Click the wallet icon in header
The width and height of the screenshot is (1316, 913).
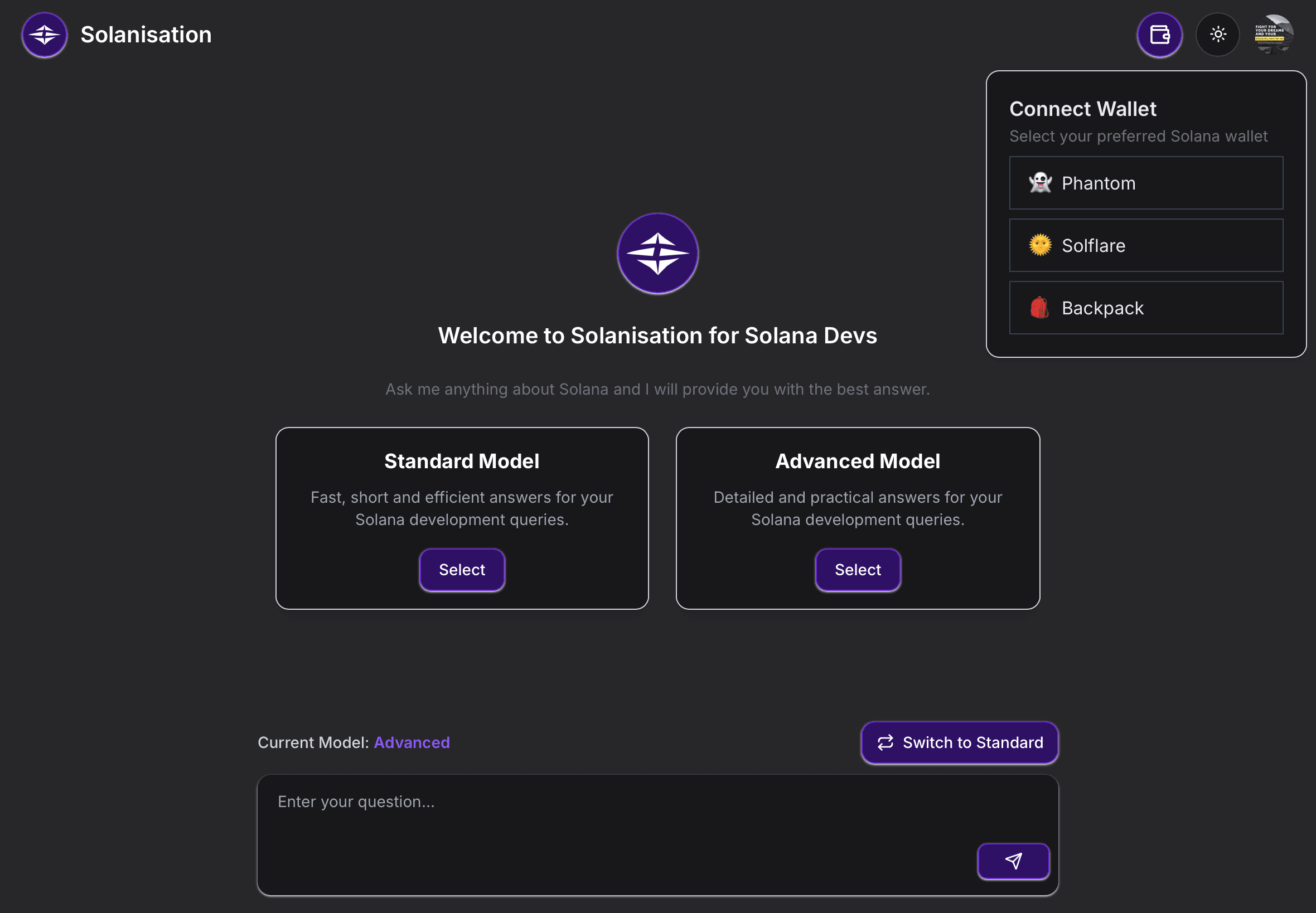point(1159,35)
